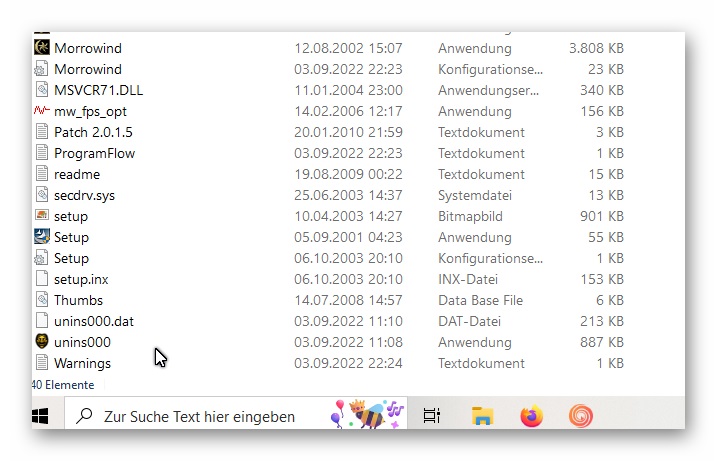Click the unins000 application icon
The image size is (717, 461).
click(x=42, y=342)
